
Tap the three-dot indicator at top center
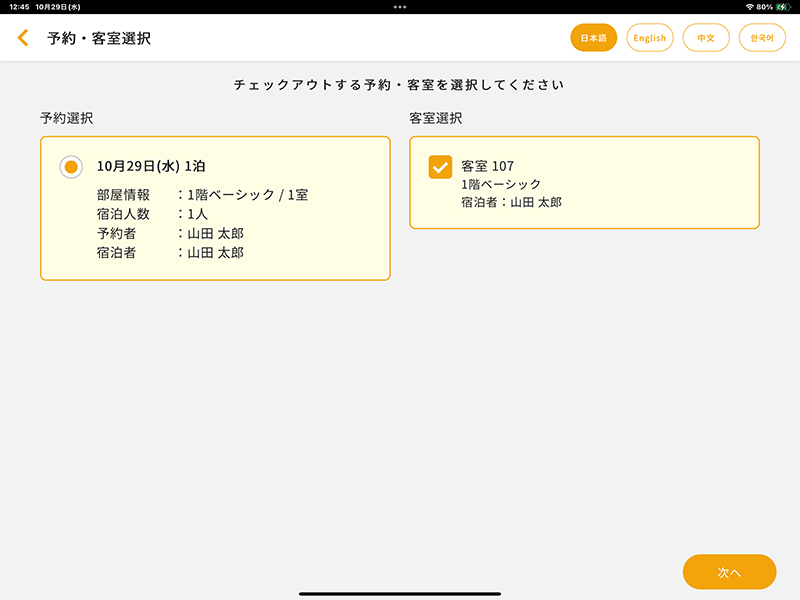[400, 8]
